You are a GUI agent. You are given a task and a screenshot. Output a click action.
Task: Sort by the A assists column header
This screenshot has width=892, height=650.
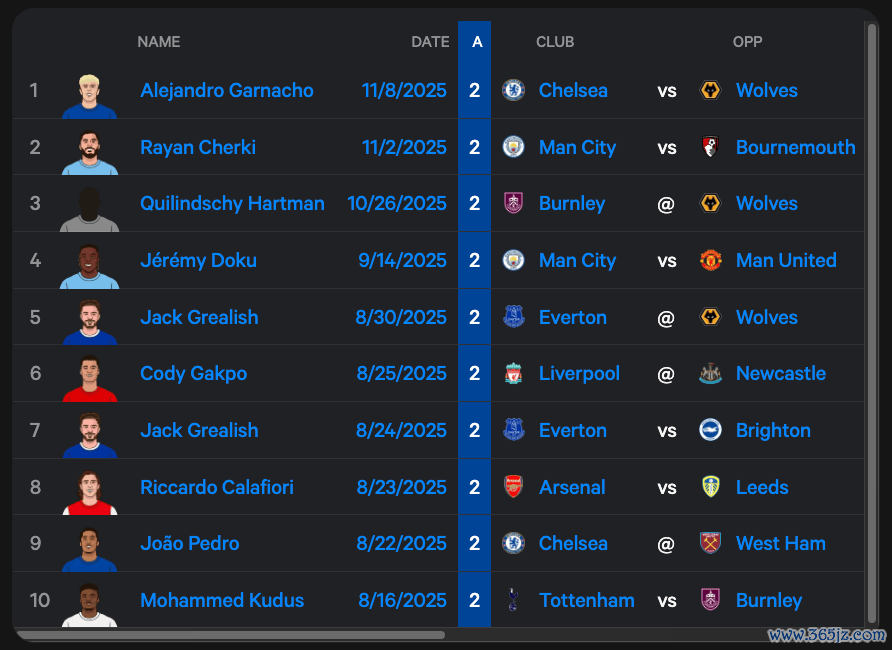[x=476, y=42]
